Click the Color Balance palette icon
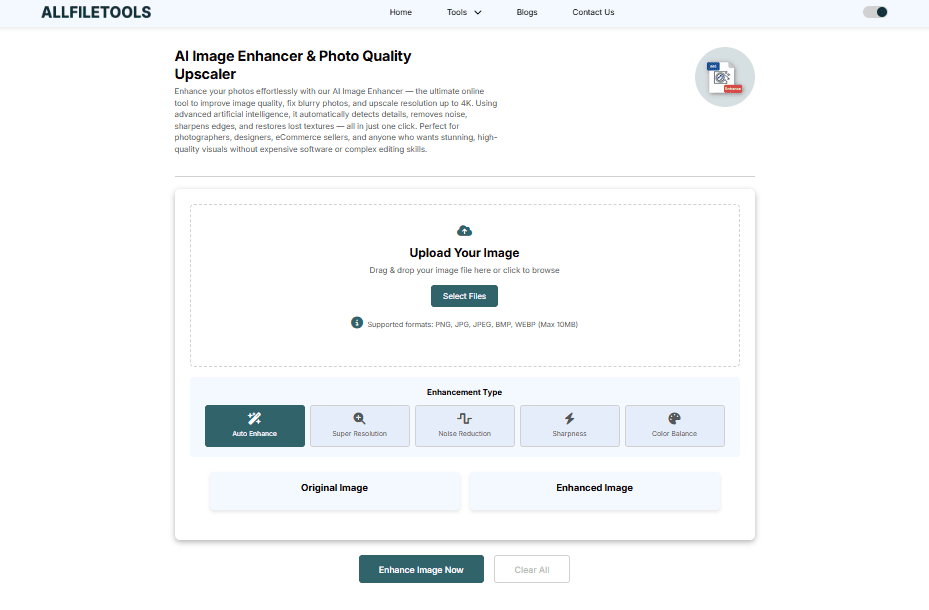The height and width of the screenshot is (610, 929). (x=674, y=419)
